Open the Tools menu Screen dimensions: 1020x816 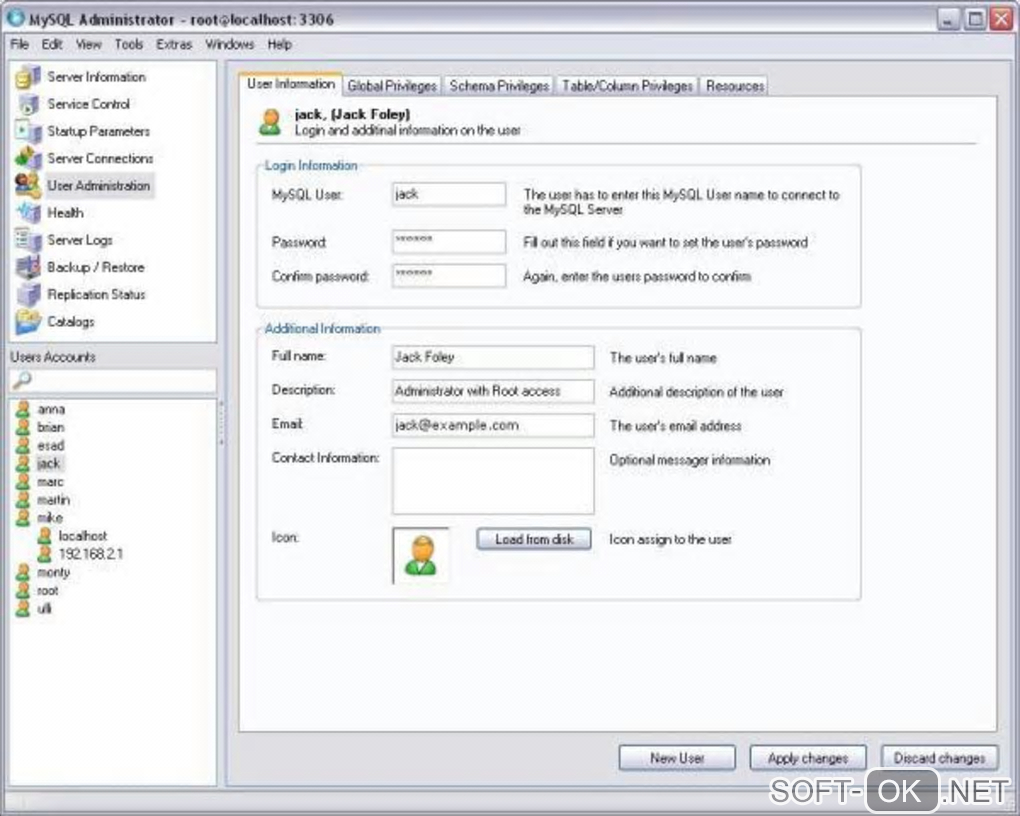(x=129, y=44)
